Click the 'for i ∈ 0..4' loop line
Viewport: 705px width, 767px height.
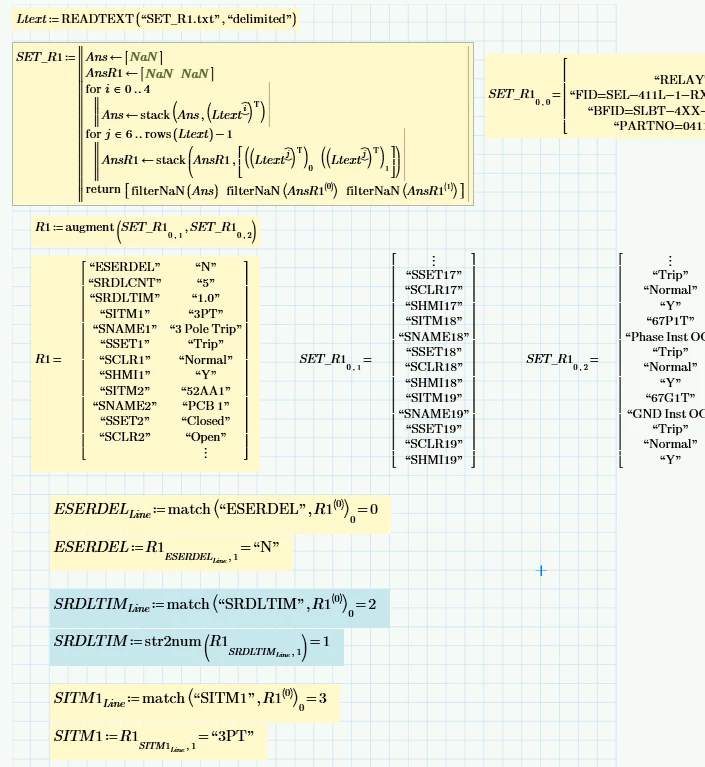point(118,89)
